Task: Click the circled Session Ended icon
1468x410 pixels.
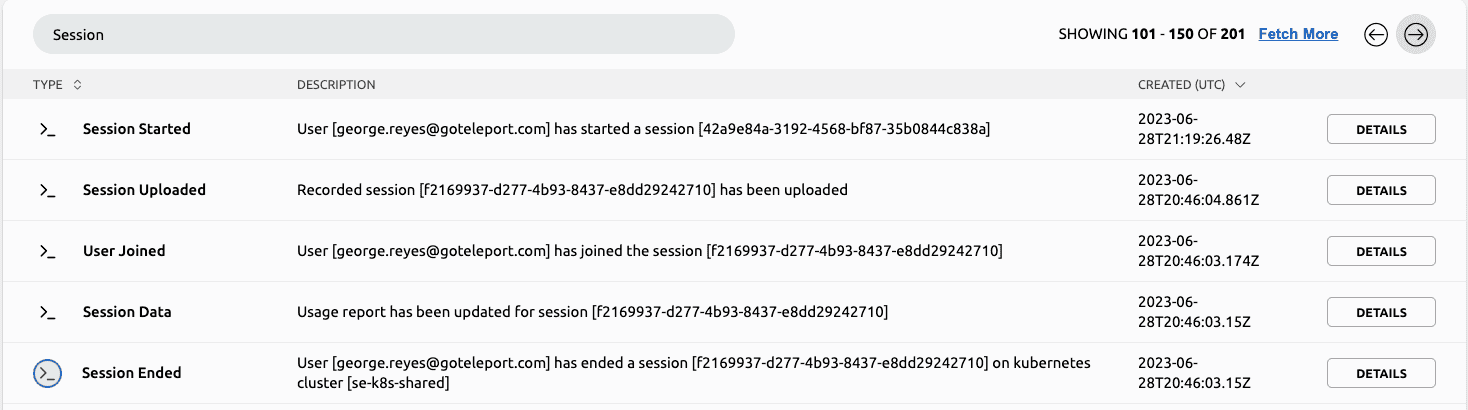Action: coord(47,373)
